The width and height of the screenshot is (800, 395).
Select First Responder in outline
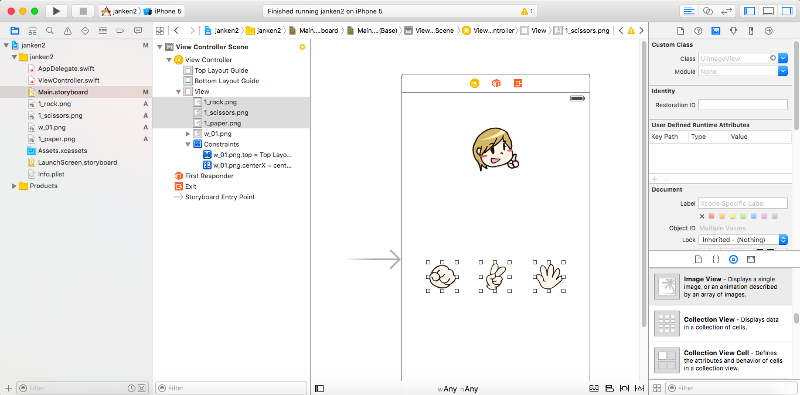pyautogui.click(x=209, y=176)
